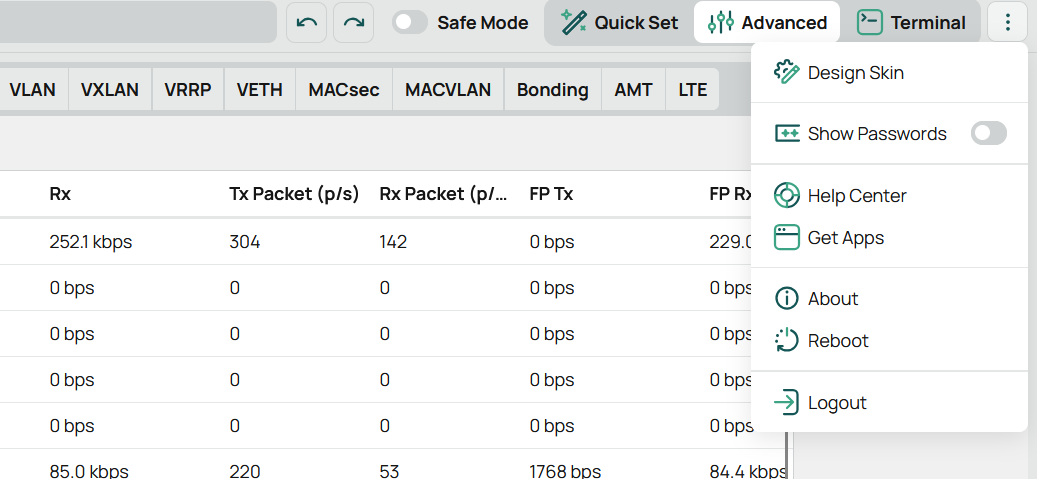The width and height of the screenshot is (1037, 479).
Task: Open the VRRP tab
Action: coord(188,89)
